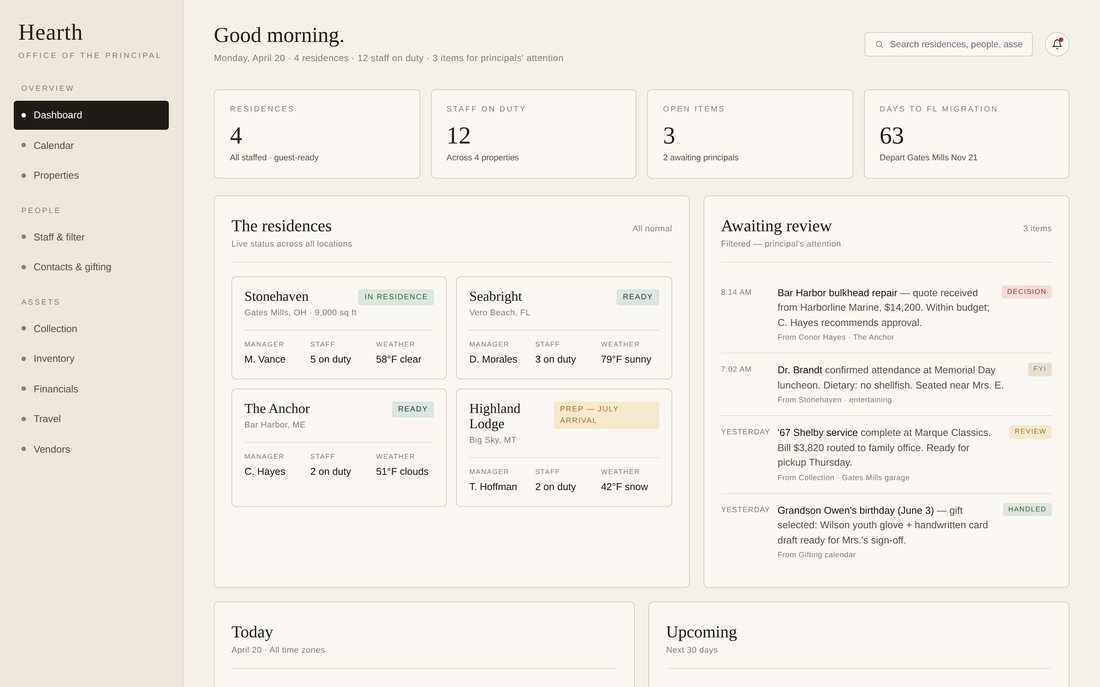1100x687 pixels.
Task: Click the HANDLED tag on birthday item
Action: pyautogui.click(x=1027, y=509)
